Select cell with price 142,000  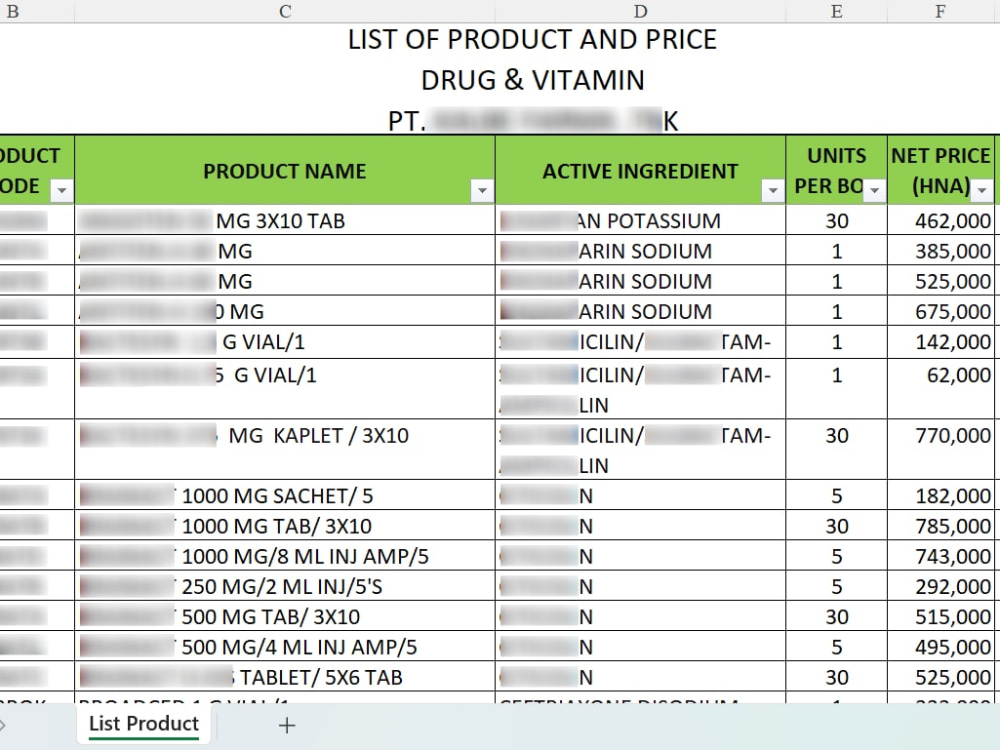coord(941,342)
